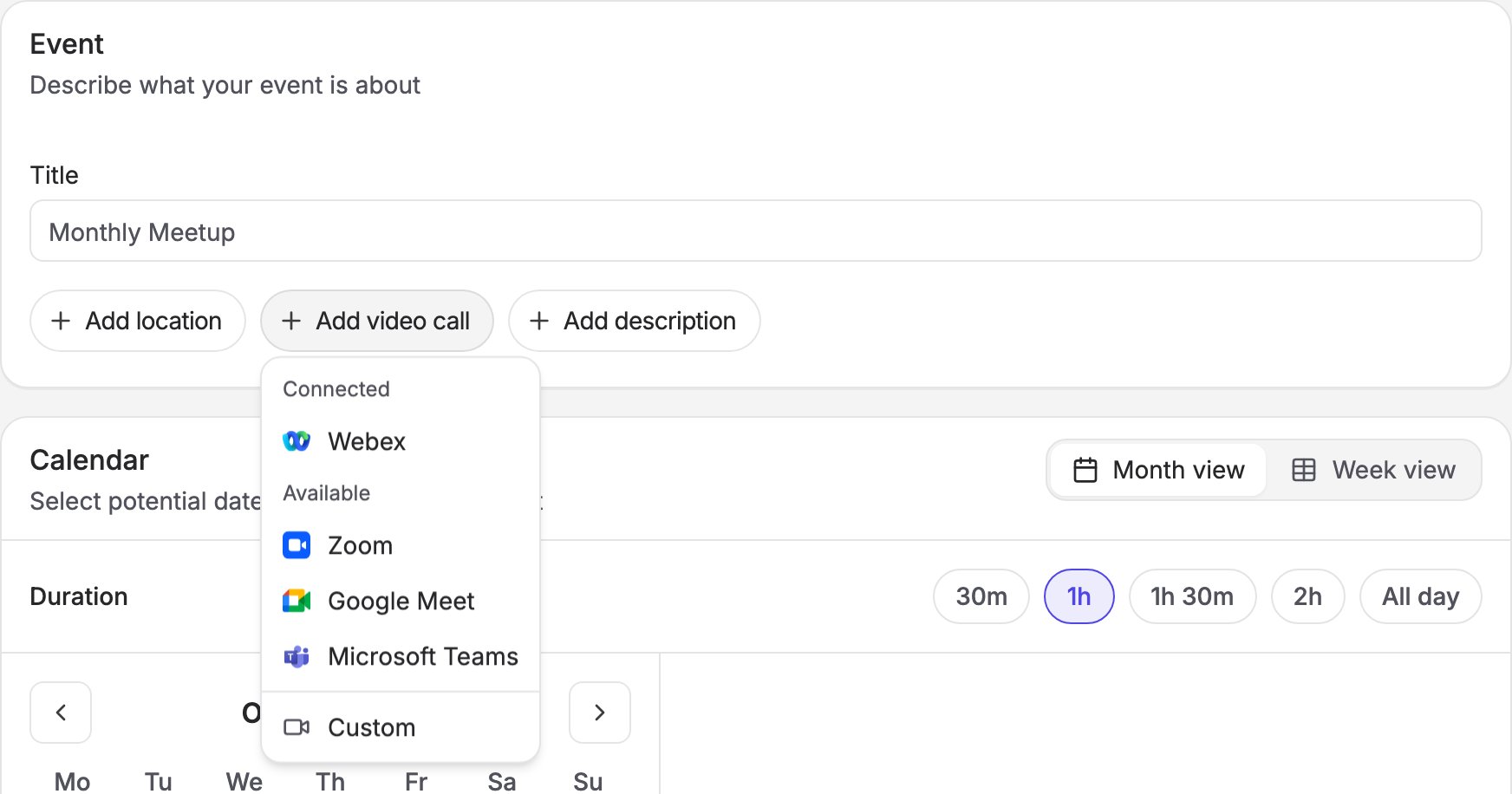The height and width of the screenshot is (794, 1512).
Task: Click the plus icon beside Add description
Action: (x=539, y=321)
